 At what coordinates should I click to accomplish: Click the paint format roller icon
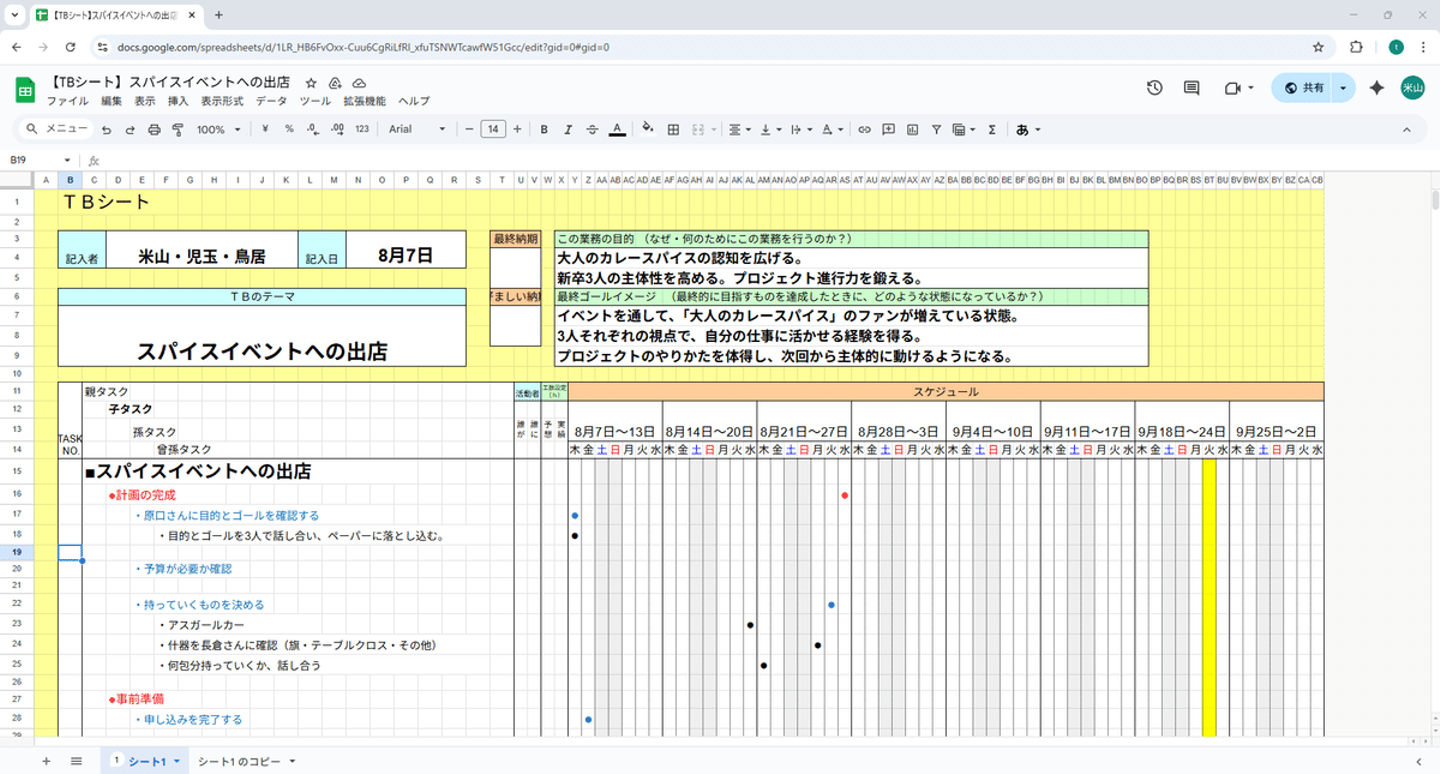178,129
